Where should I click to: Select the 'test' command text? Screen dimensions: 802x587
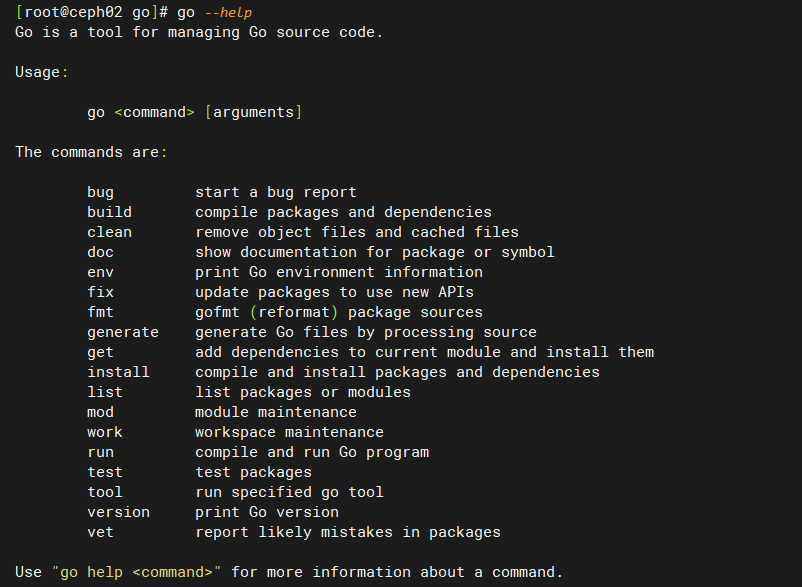pyautogui.click(x=104, y=471)
